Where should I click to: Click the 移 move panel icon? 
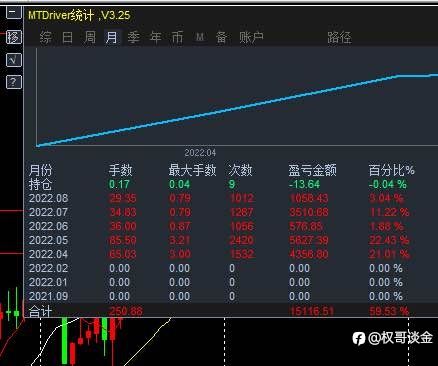(x=14, y=37)
